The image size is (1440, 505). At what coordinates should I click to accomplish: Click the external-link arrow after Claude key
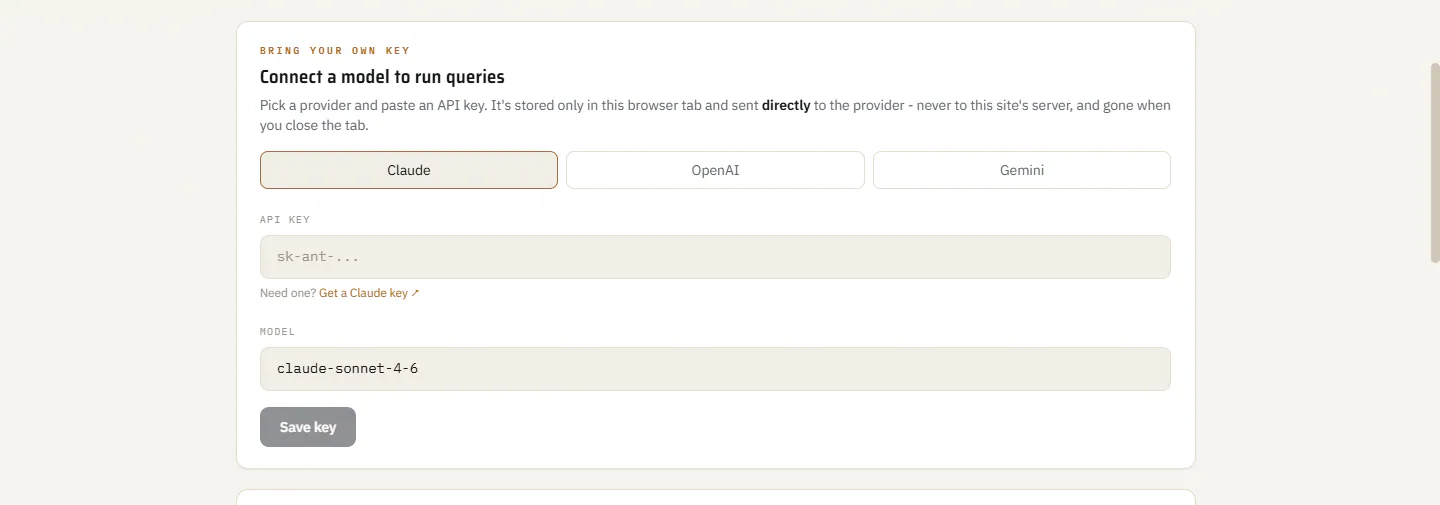[415, 293]
